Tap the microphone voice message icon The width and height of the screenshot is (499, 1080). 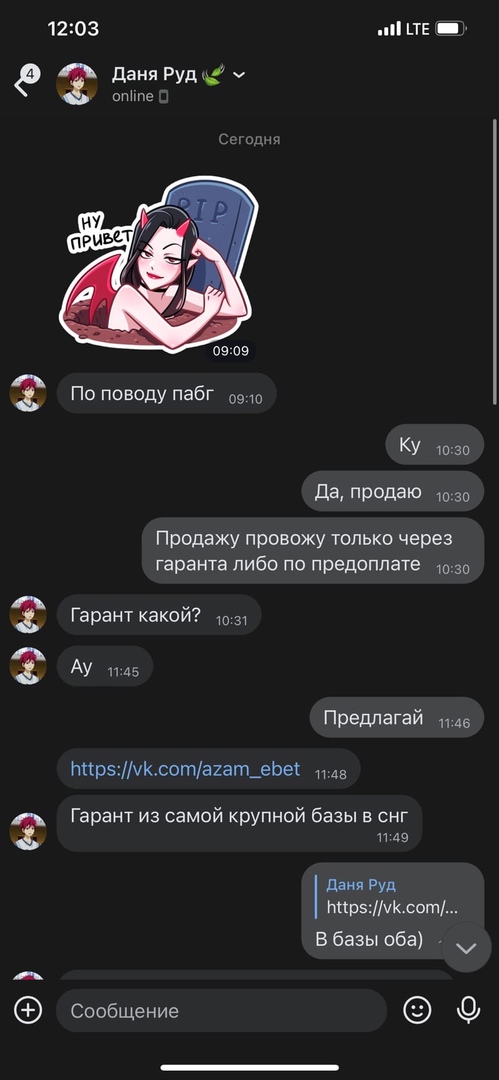pos(469,1010)
